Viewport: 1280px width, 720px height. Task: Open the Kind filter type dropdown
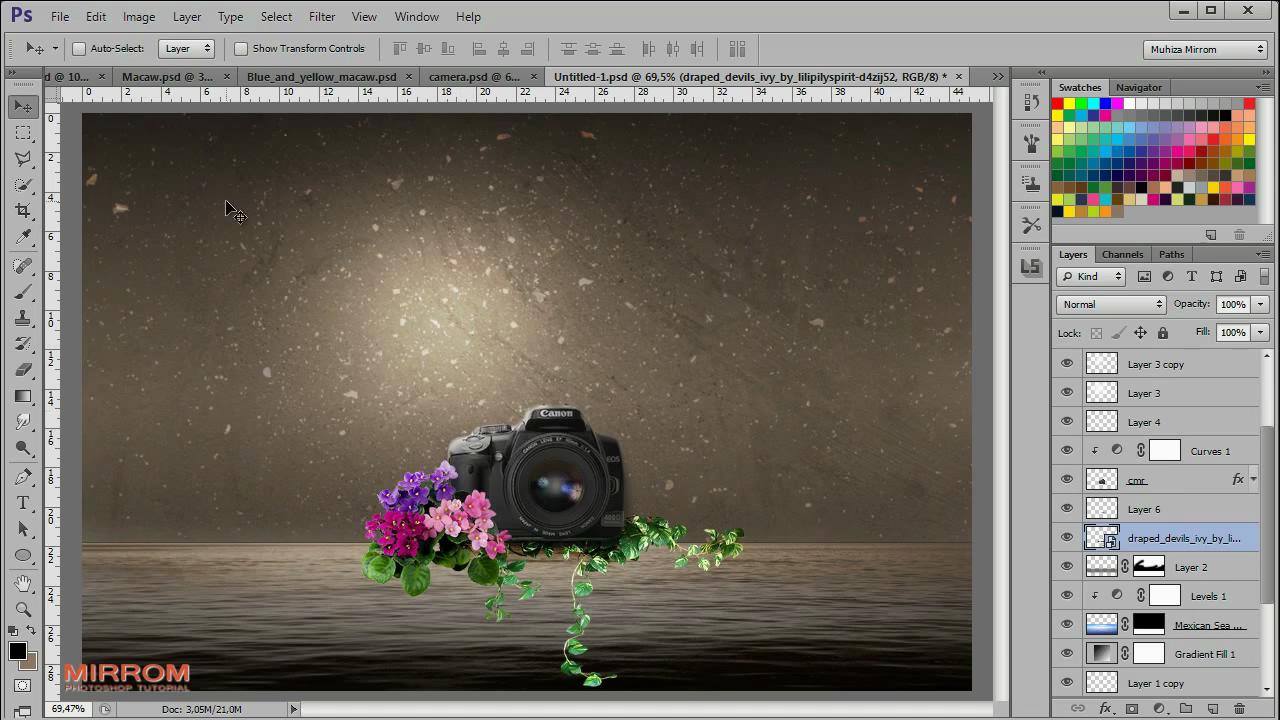coord(1092,276)
